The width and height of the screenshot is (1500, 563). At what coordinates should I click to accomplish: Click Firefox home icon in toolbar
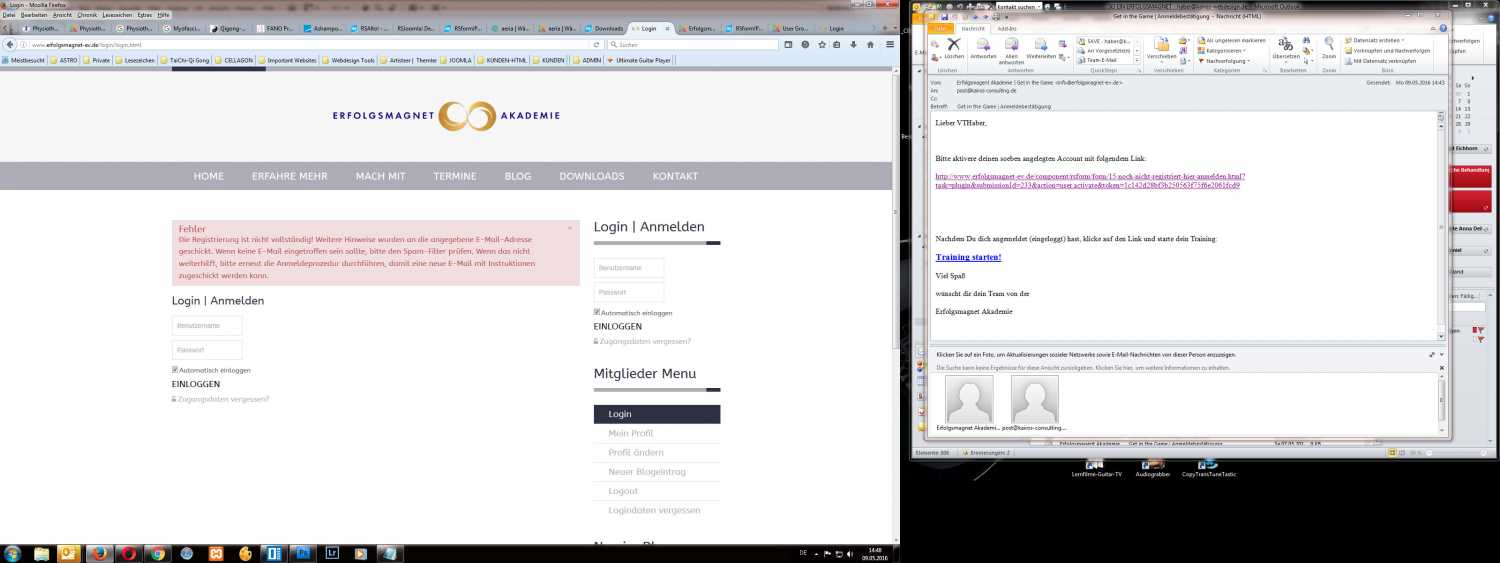(869, 45)
